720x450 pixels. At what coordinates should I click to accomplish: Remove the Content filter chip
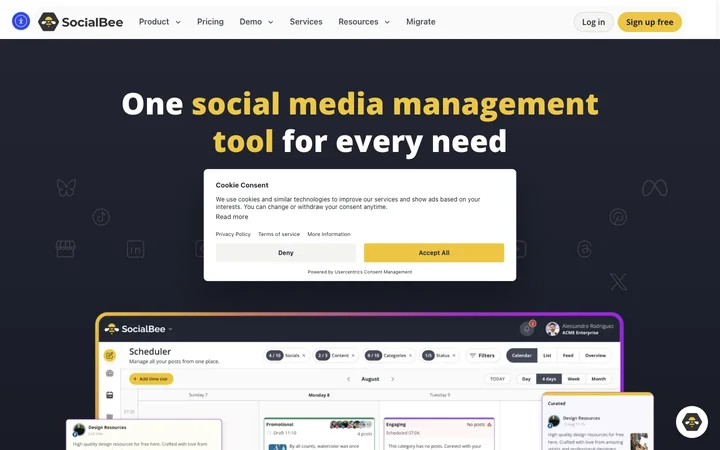tap(353, 355)
